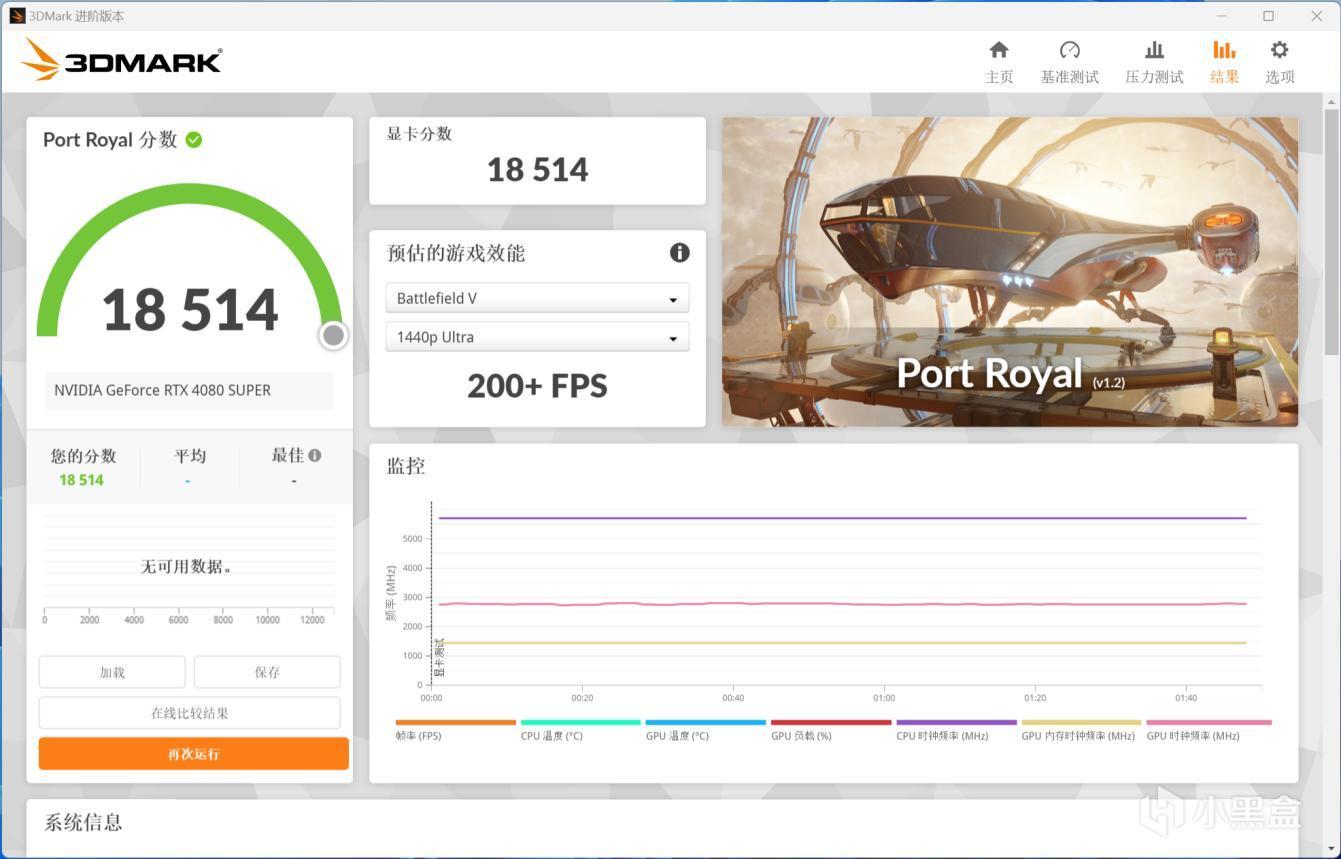
Task: Click the 显卡测试 marker on the monitoring chart
Action: 439,658
